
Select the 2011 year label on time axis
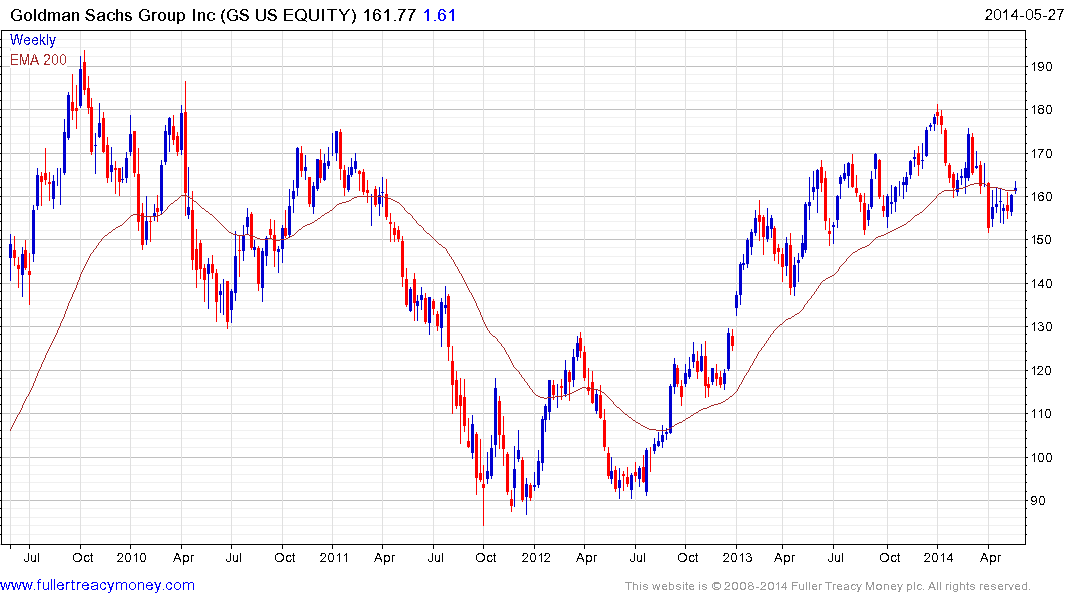[334, 557]
